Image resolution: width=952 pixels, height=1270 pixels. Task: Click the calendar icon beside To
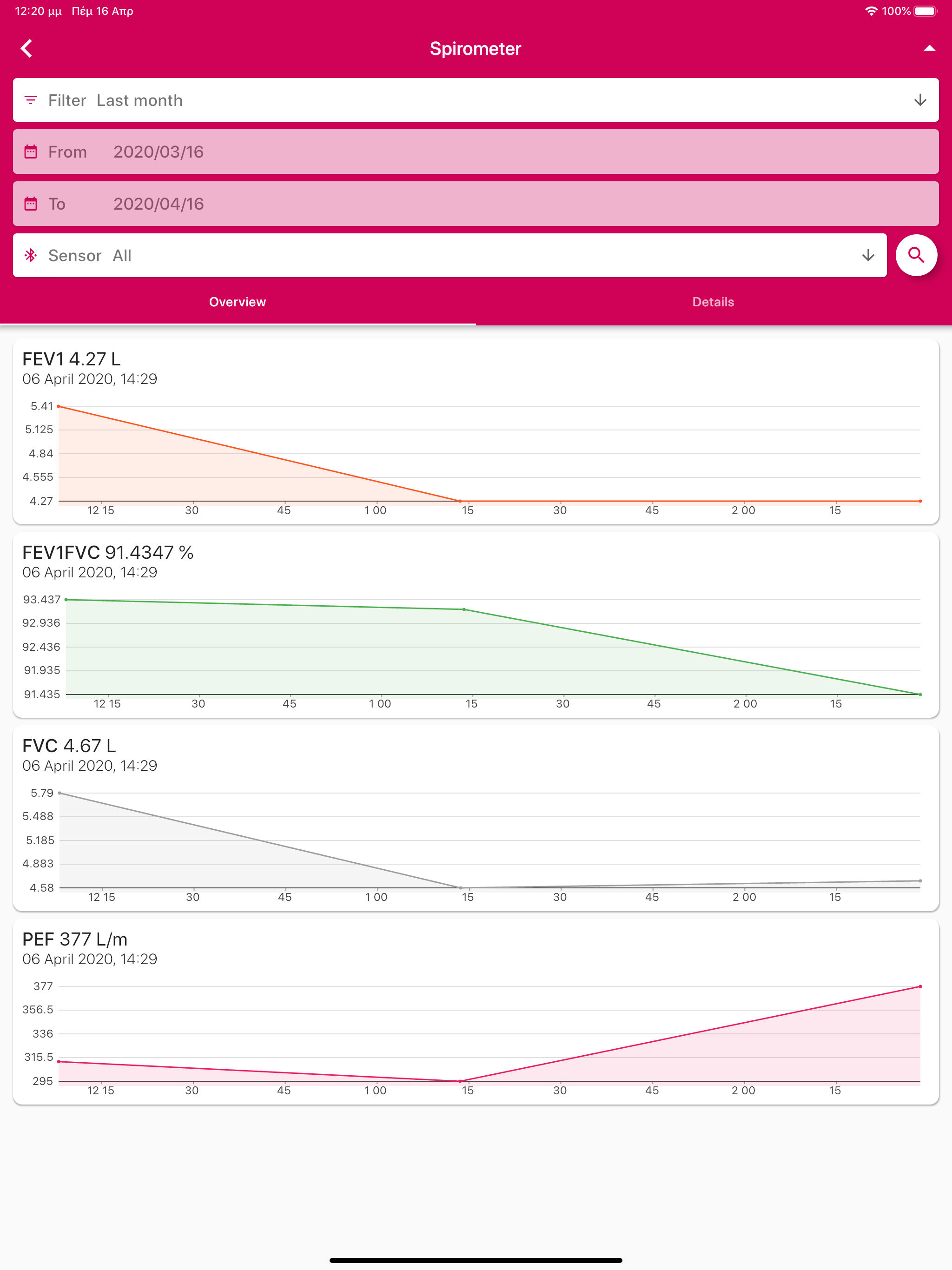tap(31, 204)
